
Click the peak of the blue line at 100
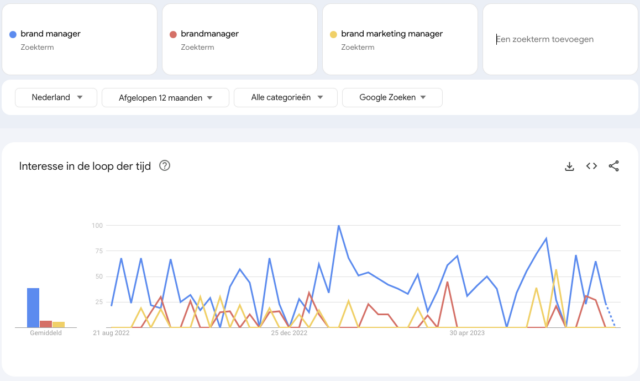pyautogui.click(x=339, y=226)
